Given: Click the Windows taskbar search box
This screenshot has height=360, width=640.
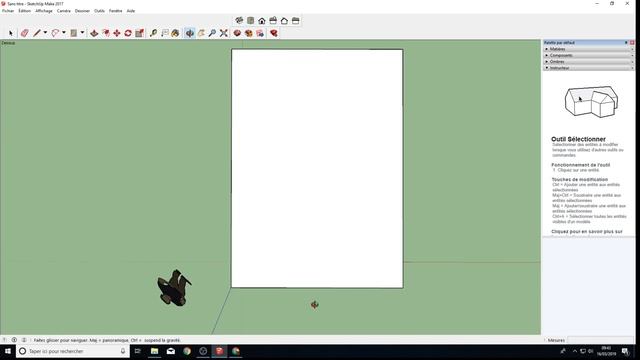Looking at the screenshot, I should click(x=73, y=351).
